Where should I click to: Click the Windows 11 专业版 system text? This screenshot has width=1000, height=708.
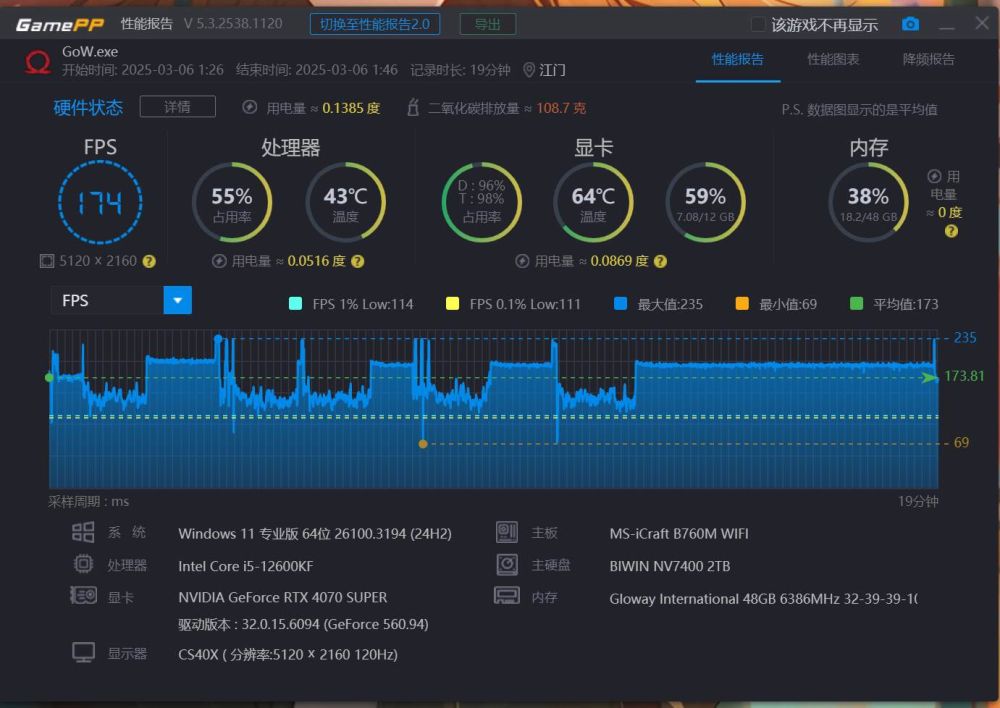[x=314, y=534]
